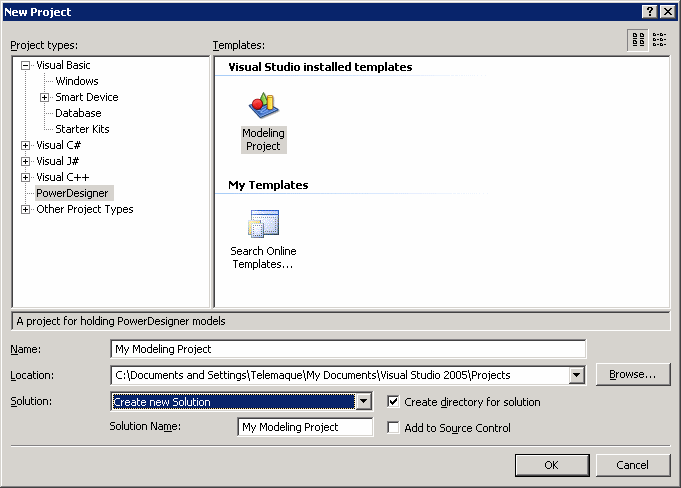
Task: Open the Location dropdown arrow
Action: [576, 375]
